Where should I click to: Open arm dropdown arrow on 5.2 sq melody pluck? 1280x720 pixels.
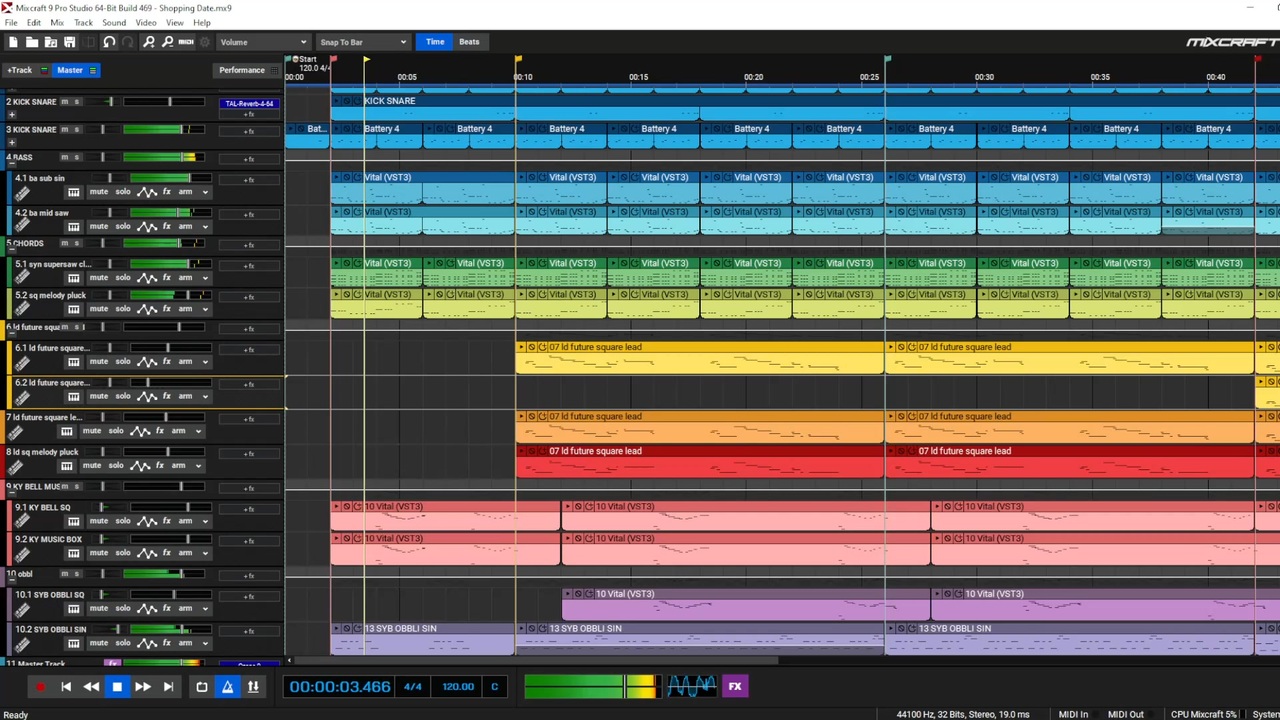[204, 309]
